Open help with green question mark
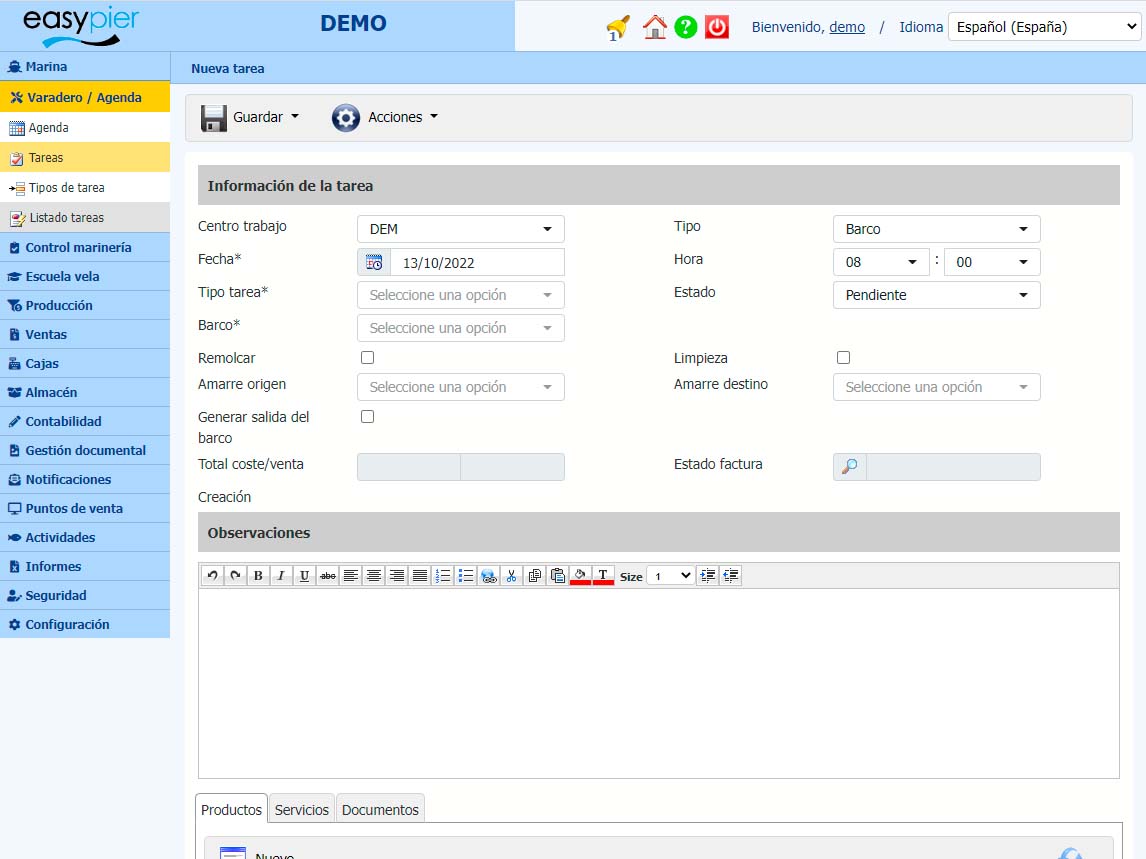1146x859 pixels. point(686,27)
